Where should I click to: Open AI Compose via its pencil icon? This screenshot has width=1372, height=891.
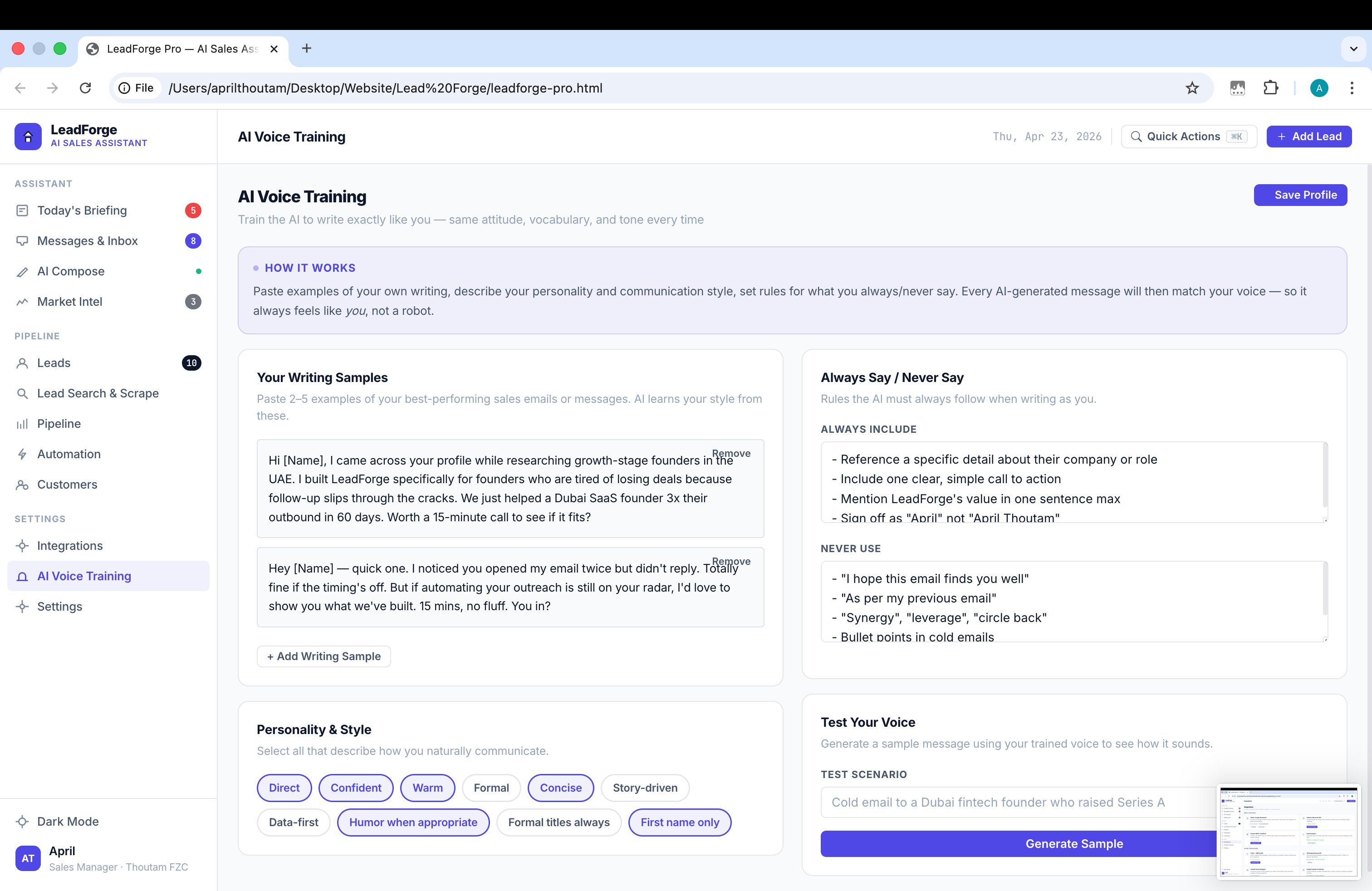pyautogui.click(x=23, y=271)
